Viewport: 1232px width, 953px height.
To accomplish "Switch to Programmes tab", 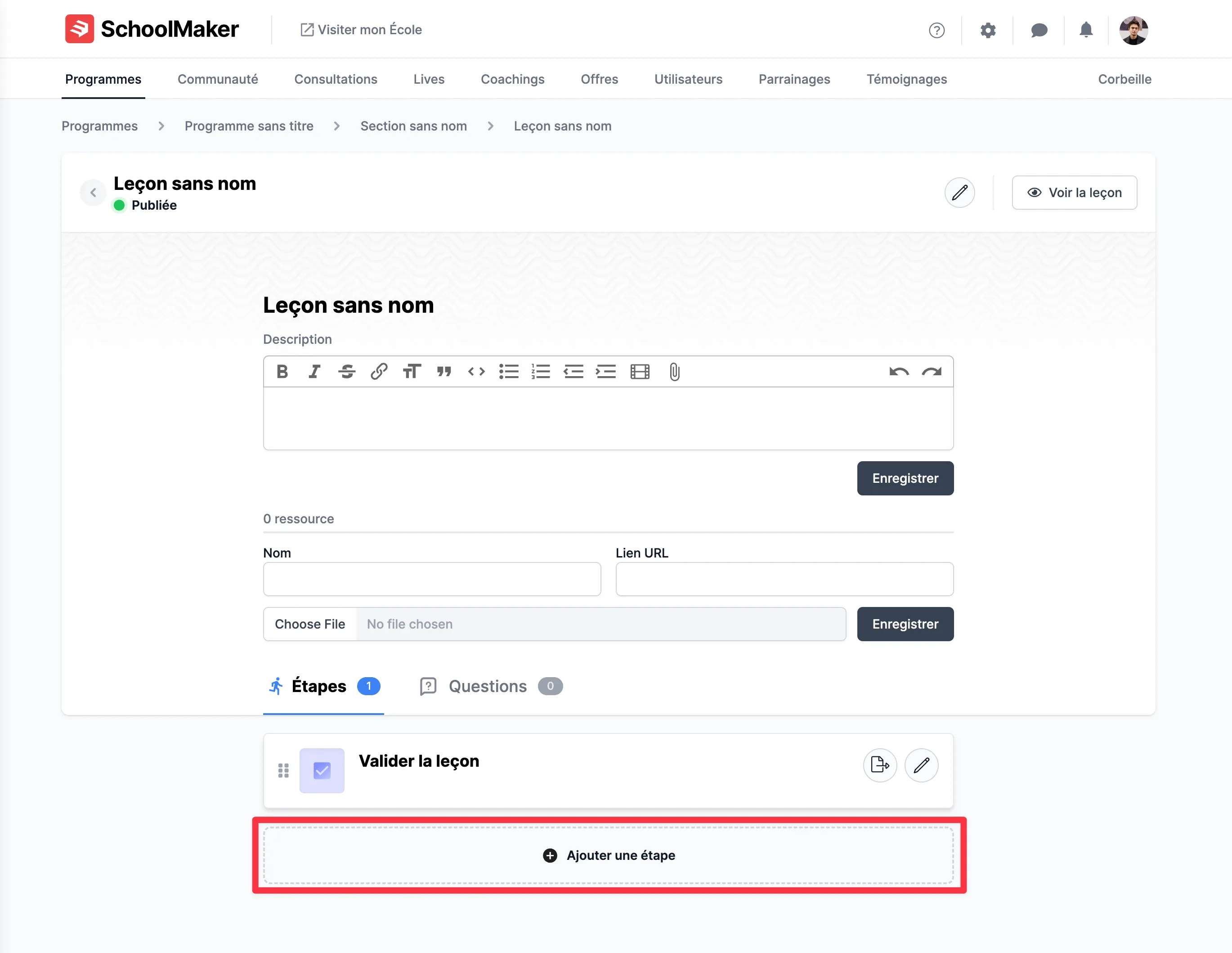I will [x=103, y=79].
